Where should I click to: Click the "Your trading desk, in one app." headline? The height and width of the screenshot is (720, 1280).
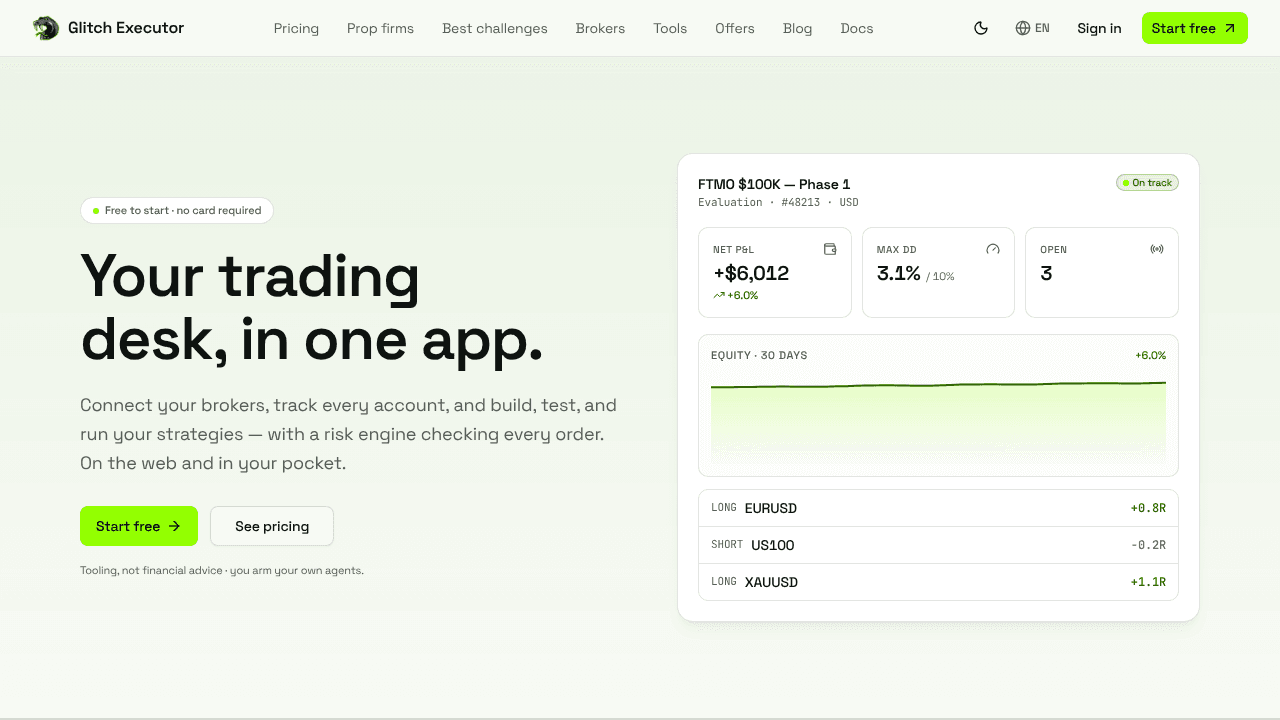312,308
